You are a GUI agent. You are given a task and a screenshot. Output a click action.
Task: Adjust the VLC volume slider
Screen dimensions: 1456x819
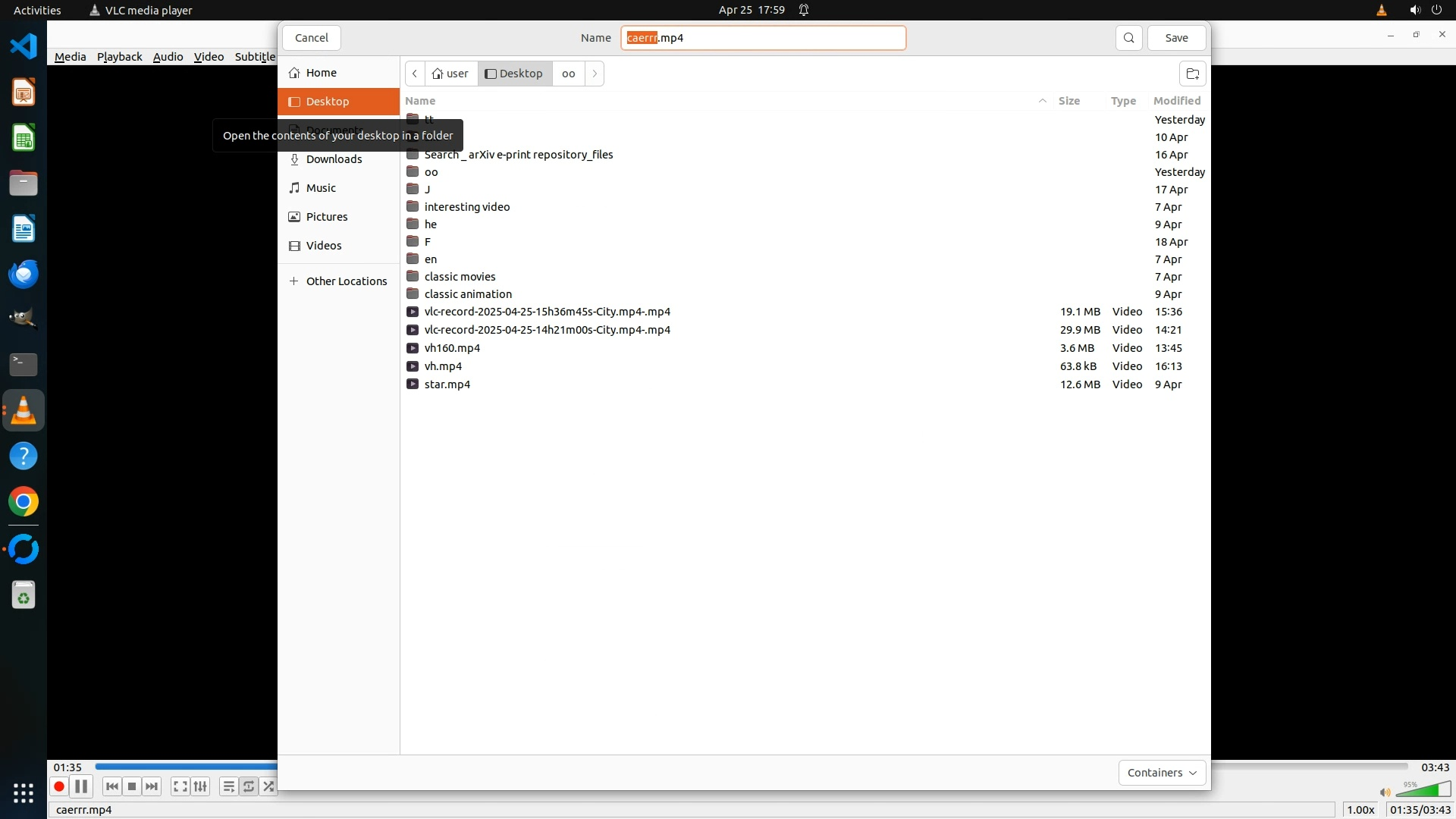click(1423, 791)
